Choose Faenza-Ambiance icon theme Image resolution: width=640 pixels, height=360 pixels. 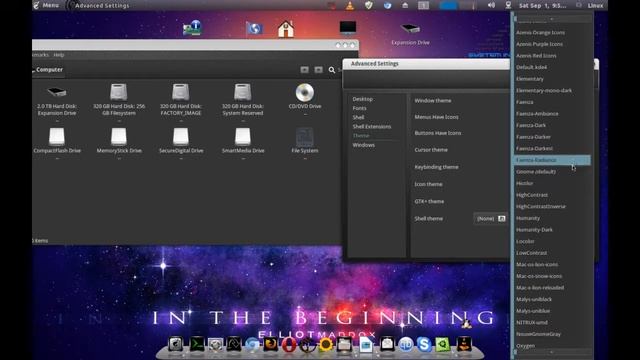point(537,113)
